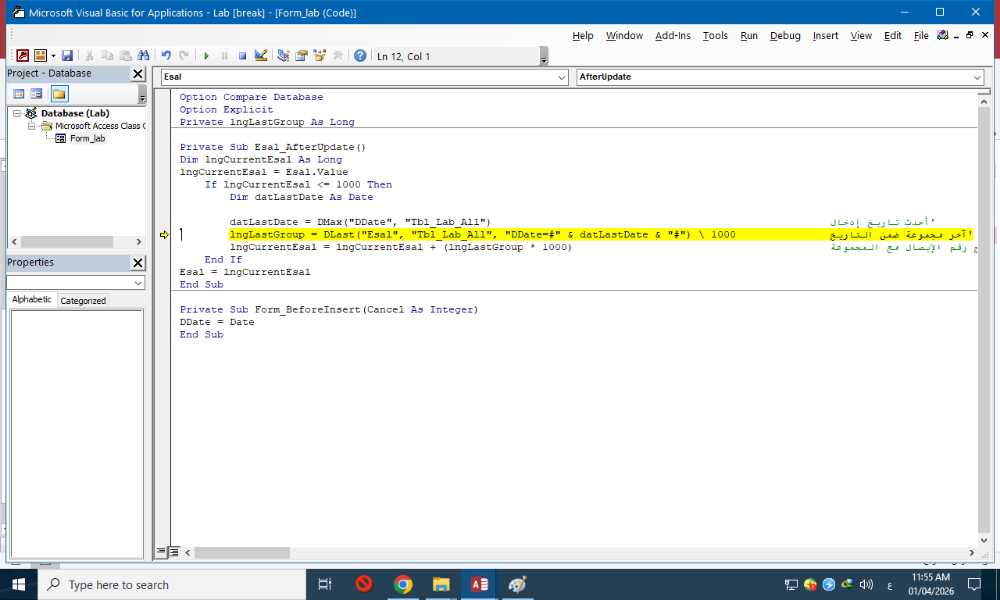Open the Object Browser toolbar icon
Screen dimensions: 1000x600
[320, 56]
